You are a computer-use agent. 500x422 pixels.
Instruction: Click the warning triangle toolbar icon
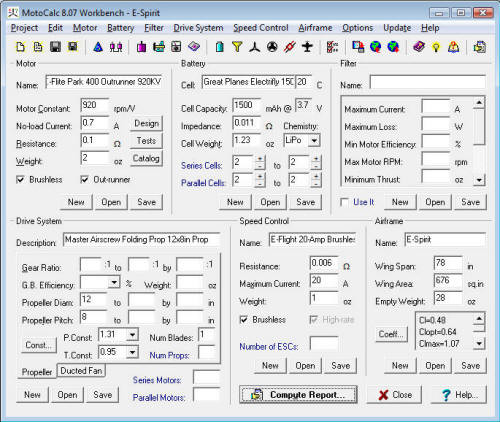453,47
